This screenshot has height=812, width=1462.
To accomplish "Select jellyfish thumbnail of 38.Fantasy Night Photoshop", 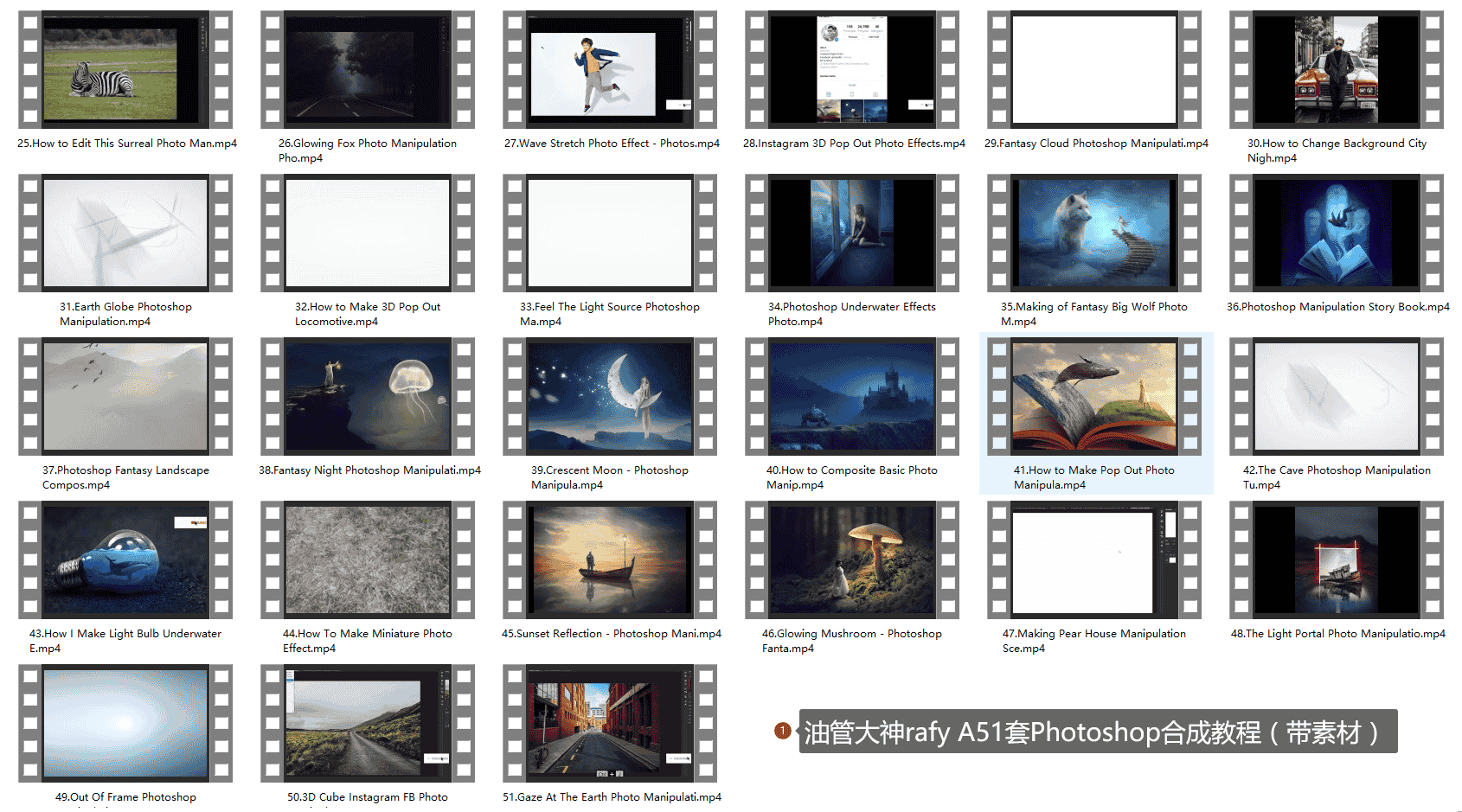I will [x=368, y=396].
